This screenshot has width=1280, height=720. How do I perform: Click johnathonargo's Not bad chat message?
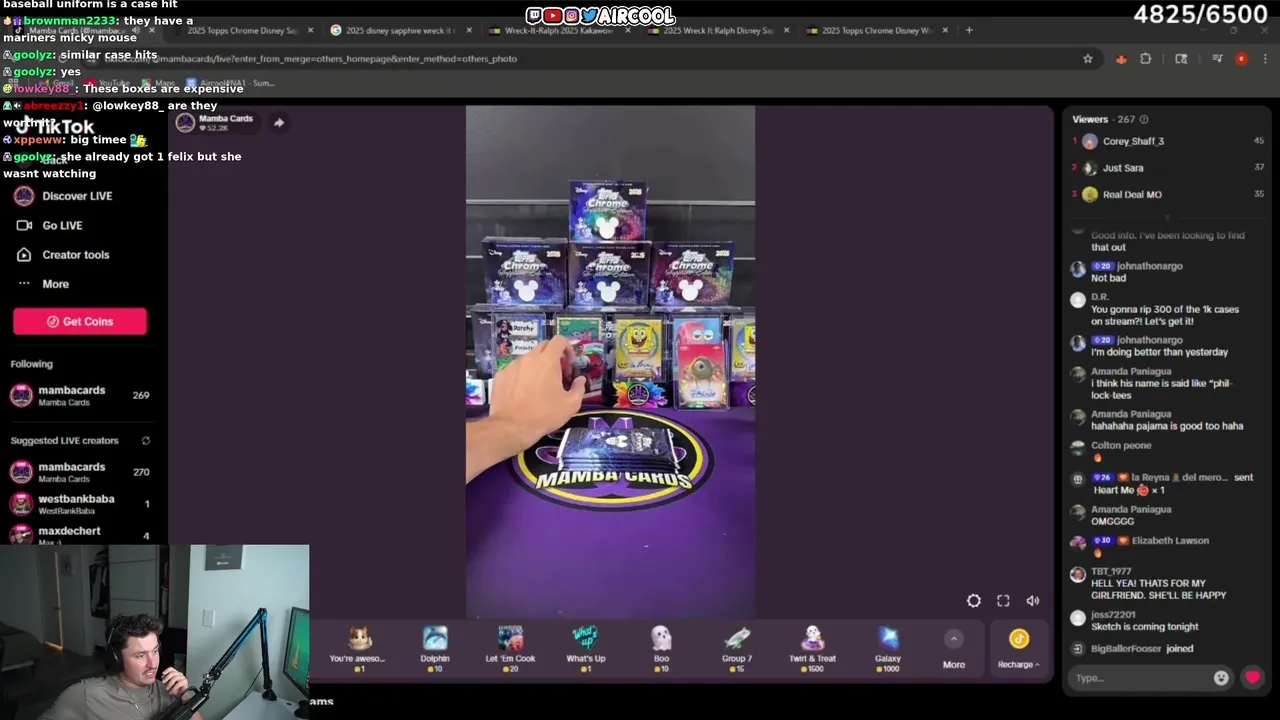pos(1110,278)
